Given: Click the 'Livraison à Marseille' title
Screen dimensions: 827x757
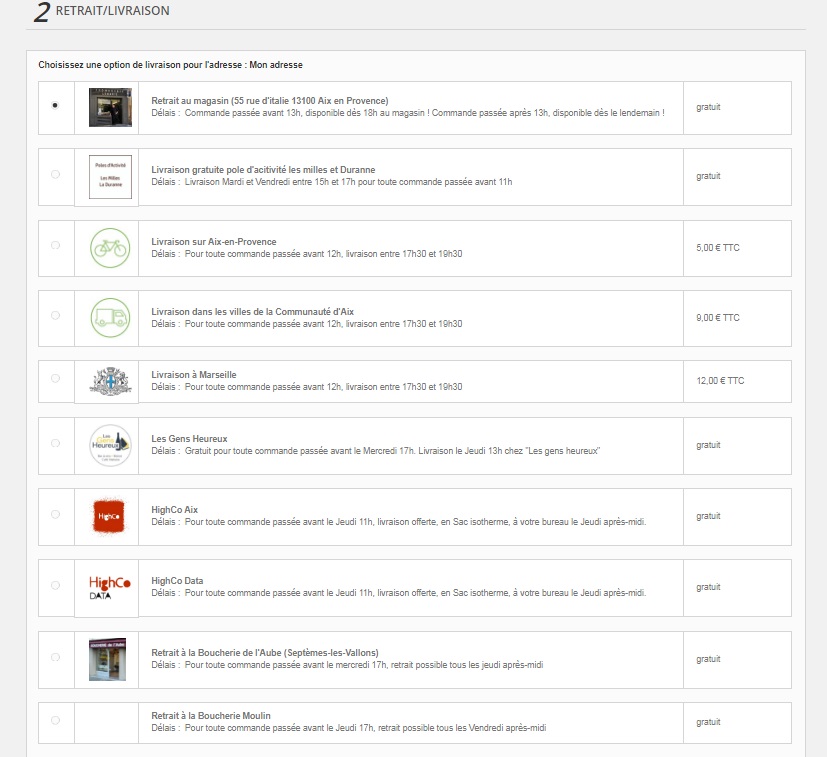Looking at the screenshot, I should [194, 375].
